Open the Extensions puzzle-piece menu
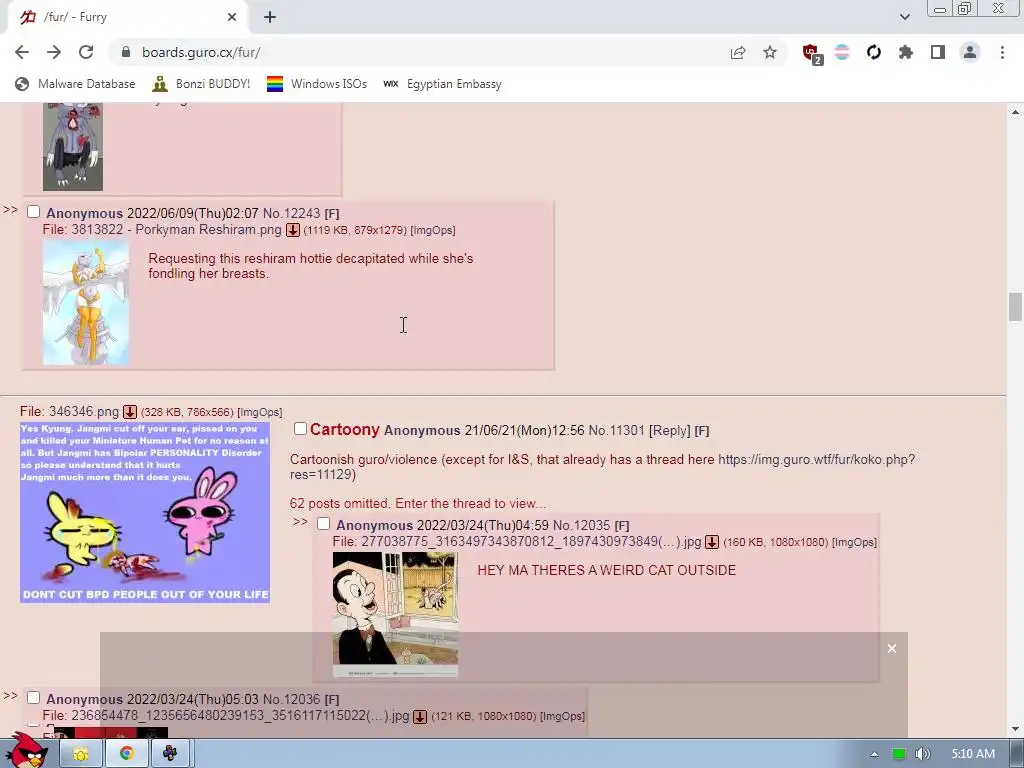The image size is (1024, 768). tap(906, 52)
